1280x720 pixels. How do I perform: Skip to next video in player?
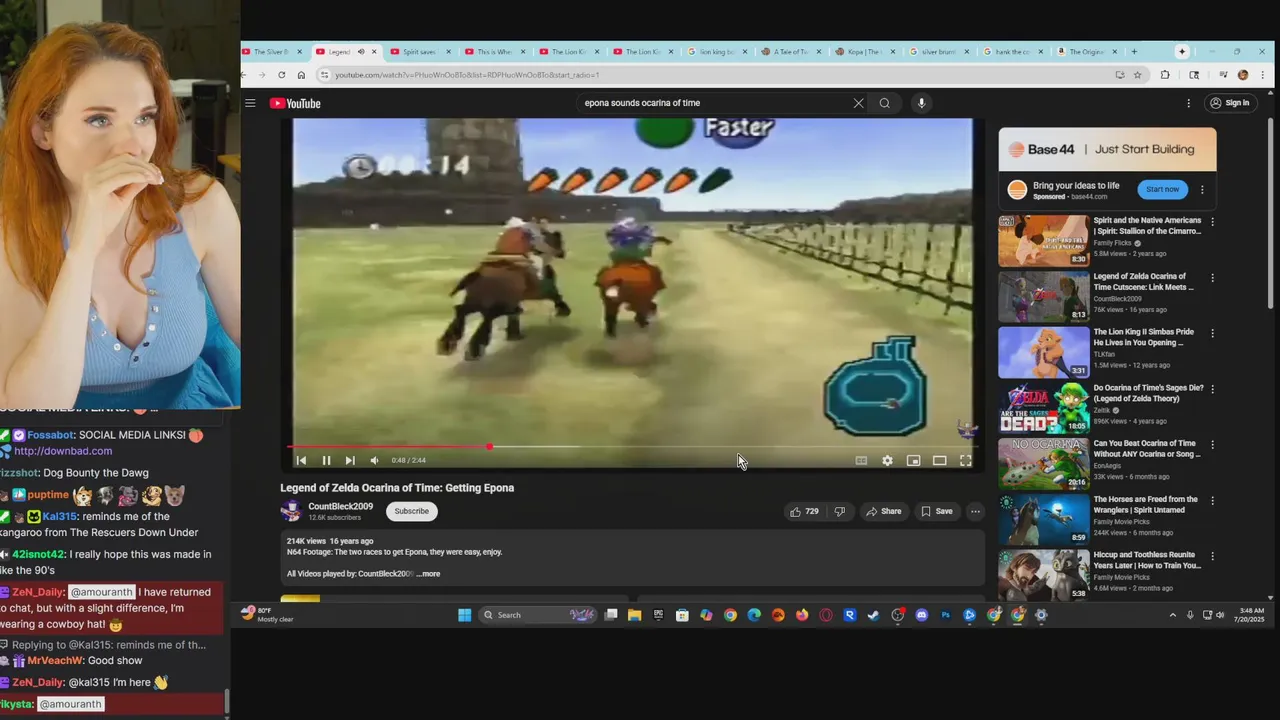click(x=350, y=460)
